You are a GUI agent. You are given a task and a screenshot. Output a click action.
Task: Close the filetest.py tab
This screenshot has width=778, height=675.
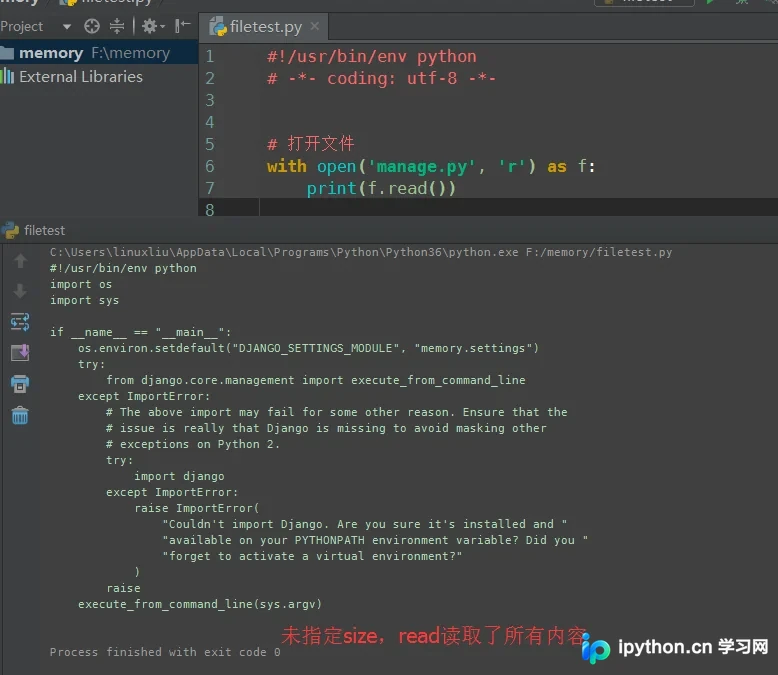tap(315, 26)
